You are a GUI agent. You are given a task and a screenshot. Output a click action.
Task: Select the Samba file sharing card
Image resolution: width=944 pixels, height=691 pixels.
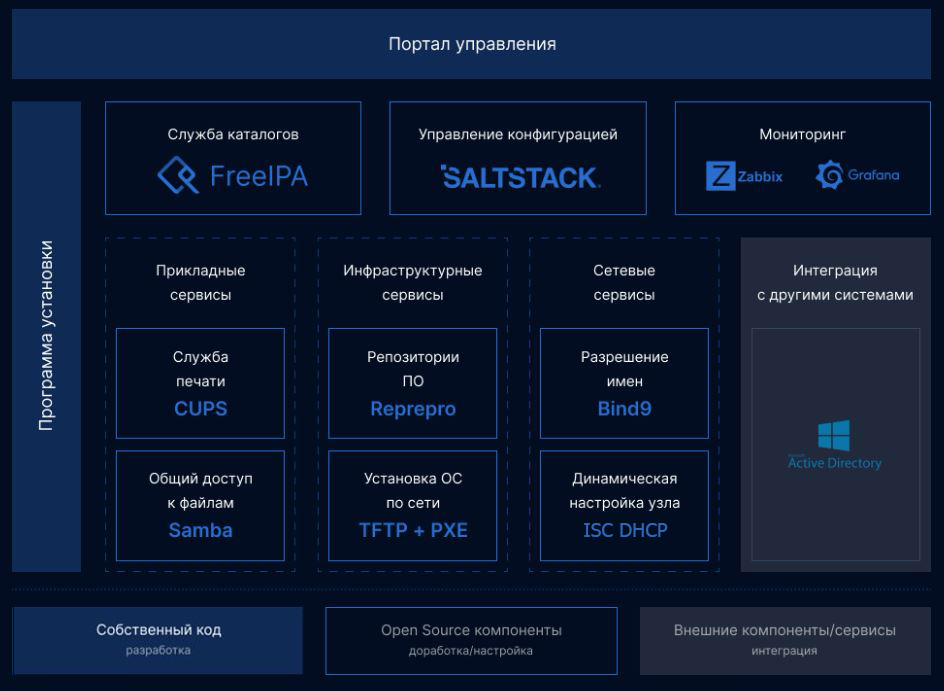pos(200,506)
